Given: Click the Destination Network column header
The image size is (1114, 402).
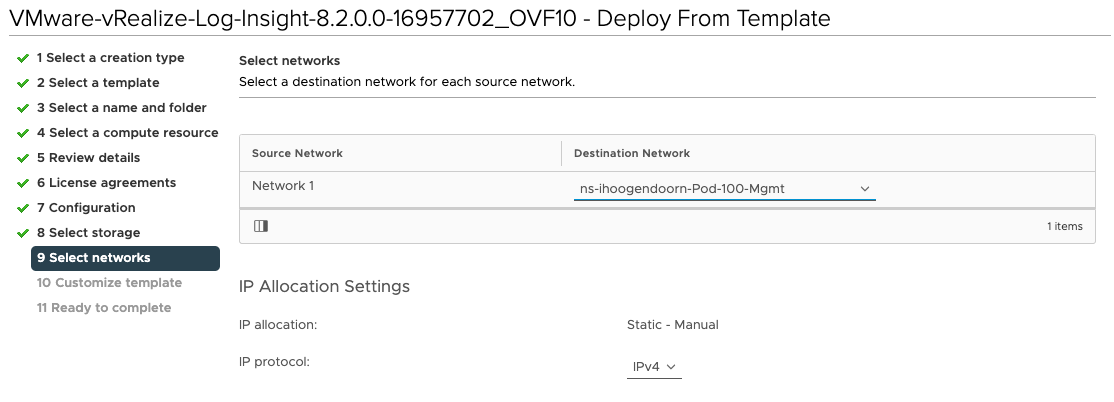Looking at the screenshot, I should pyautogui.click(x=631, y=153).
